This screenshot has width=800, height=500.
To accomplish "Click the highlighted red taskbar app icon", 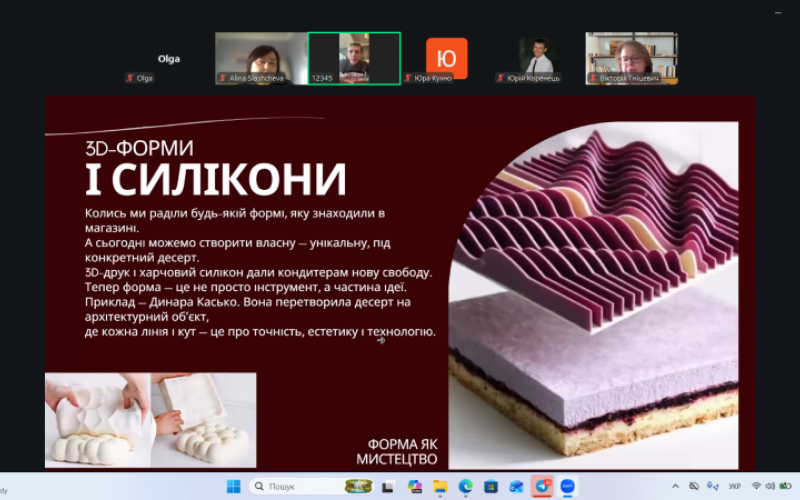I will tap(542, 487).
